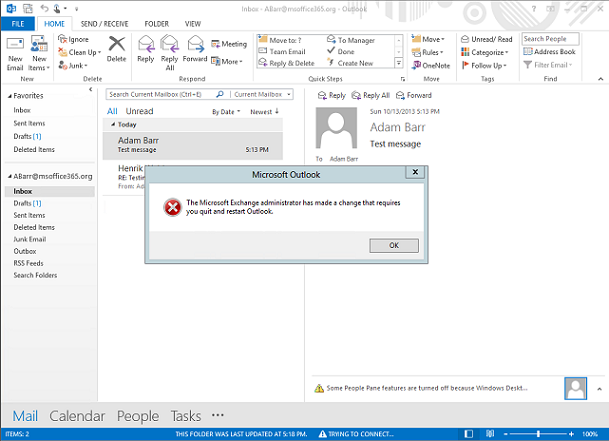Image resolution: width=609 pixels, height=441 pixels.
Task: Click the Undo icon in the title bar
Action: pos(44,8)
